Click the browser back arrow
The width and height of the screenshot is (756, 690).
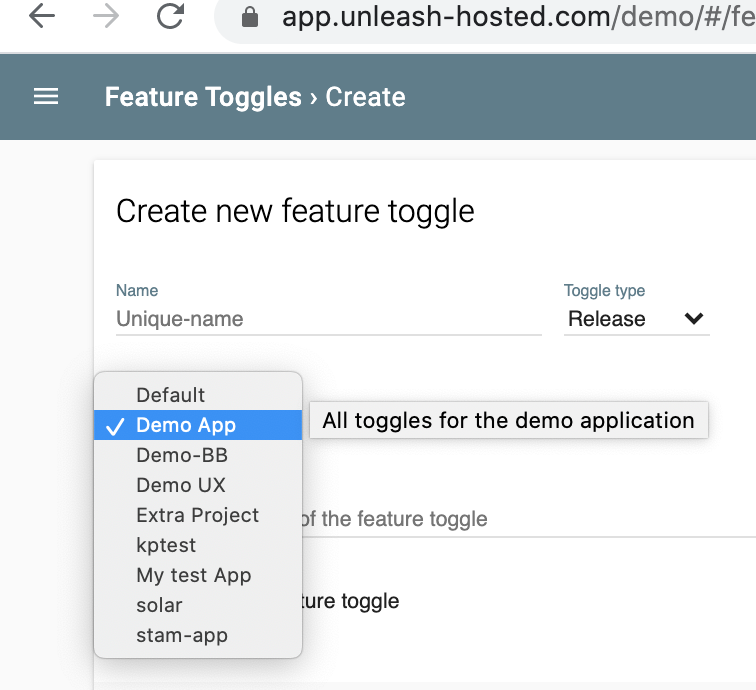coord(42,17)
